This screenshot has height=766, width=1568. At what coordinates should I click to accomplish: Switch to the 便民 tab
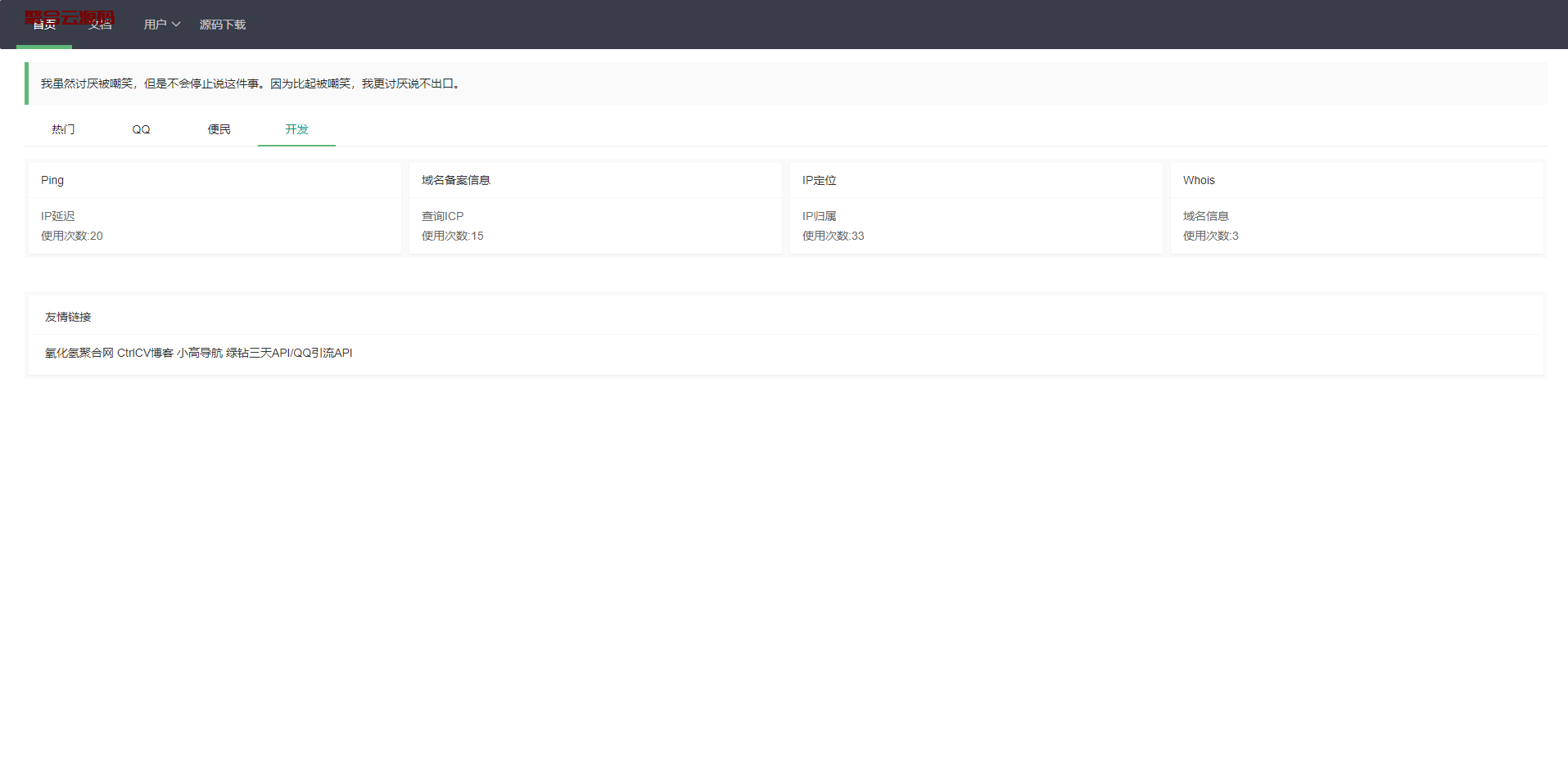tap(219, 129)
